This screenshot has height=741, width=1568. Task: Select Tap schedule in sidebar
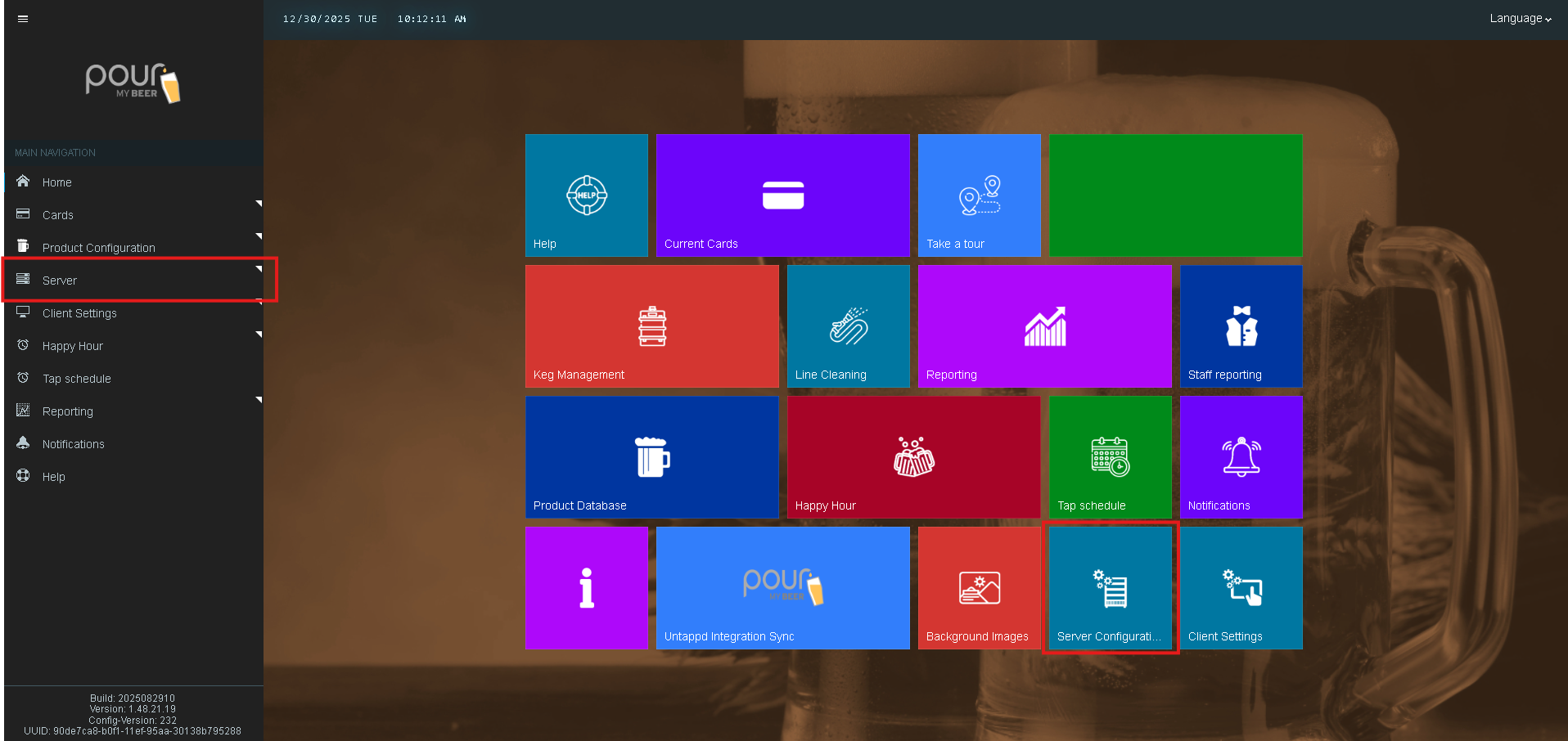[76, 379]
